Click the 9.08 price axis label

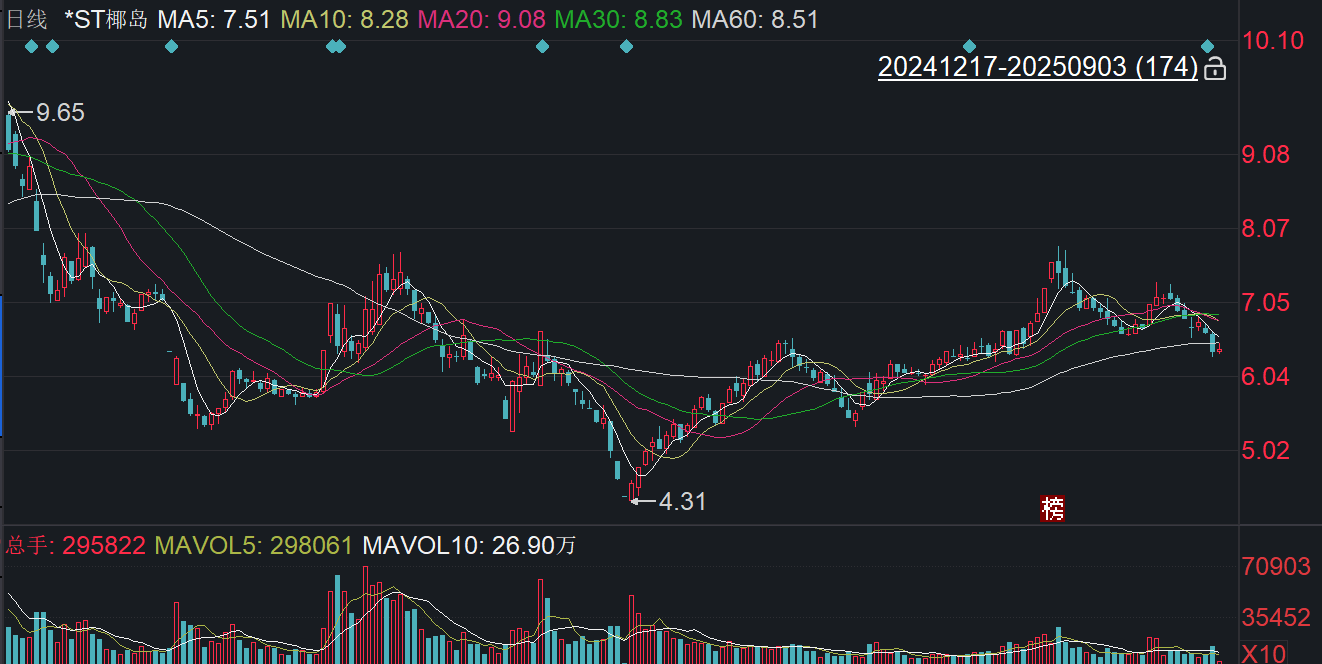click(x=1266, y=155)
